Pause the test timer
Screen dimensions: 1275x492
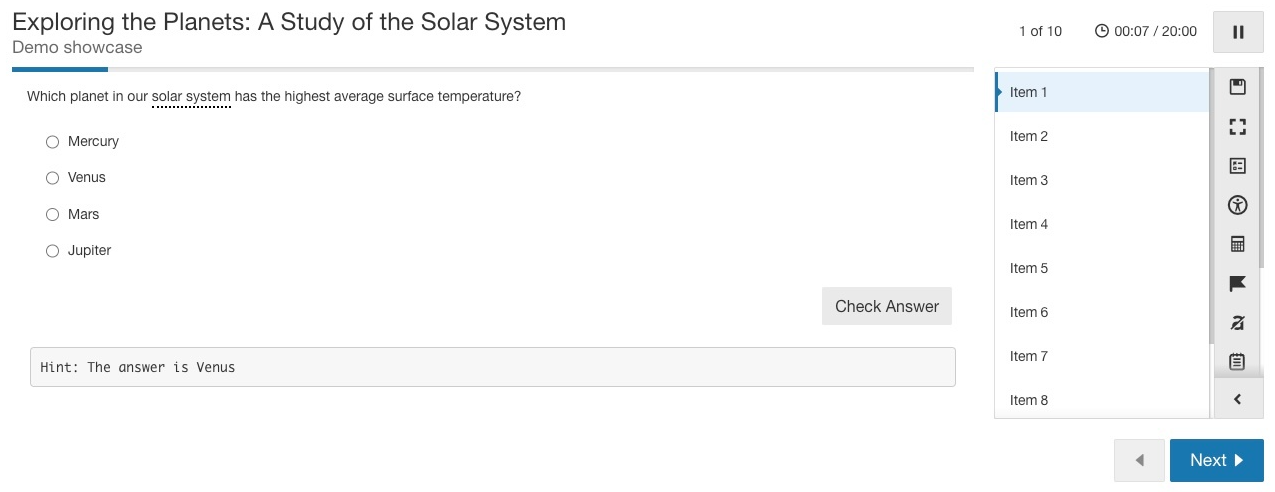coord(1238,32)
